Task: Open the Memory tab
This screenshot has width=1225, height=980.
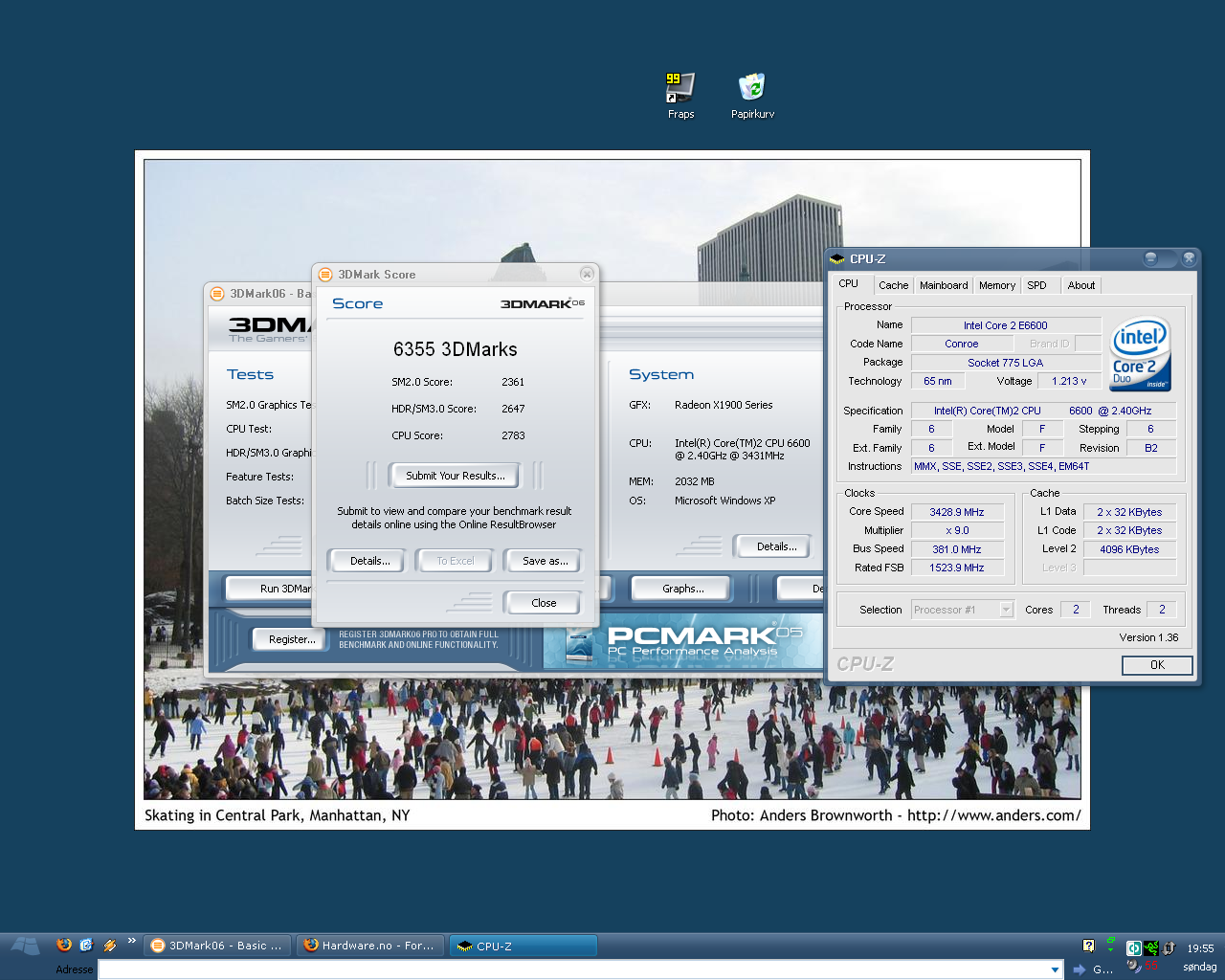Action: point(997,285)
